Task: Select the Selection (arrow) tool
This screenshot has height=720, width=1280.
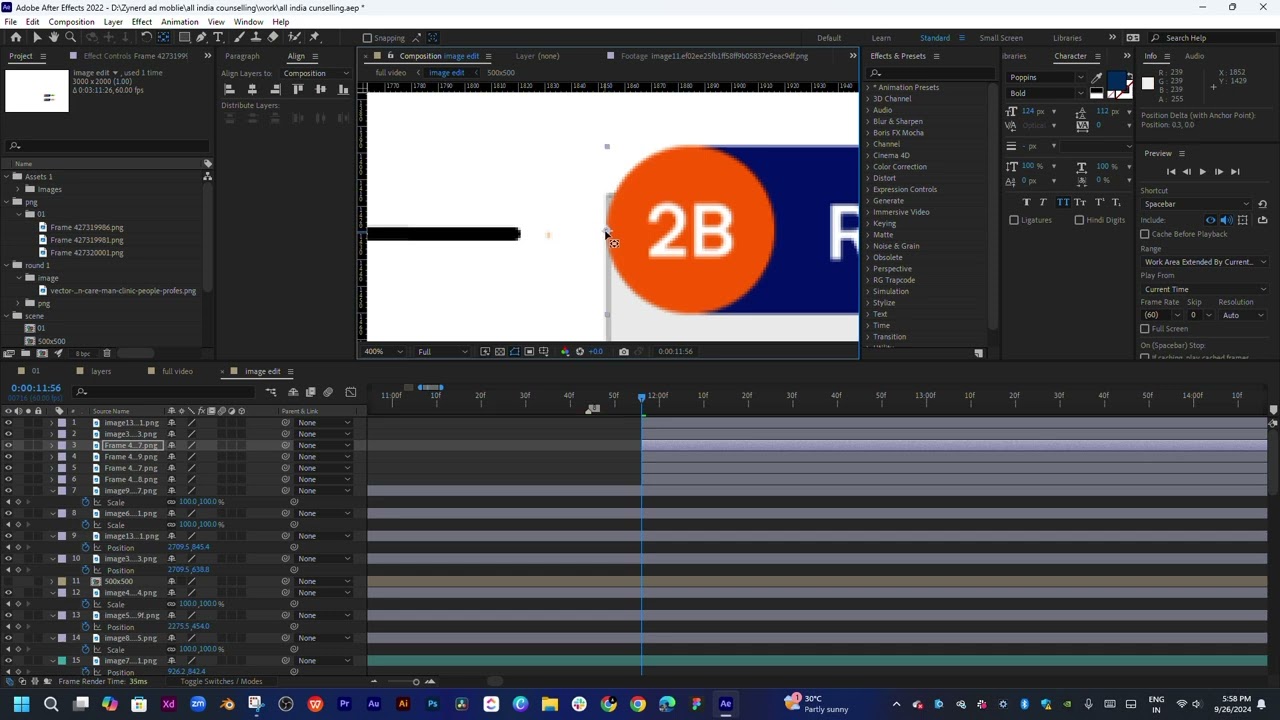Action: coord(37,37)
